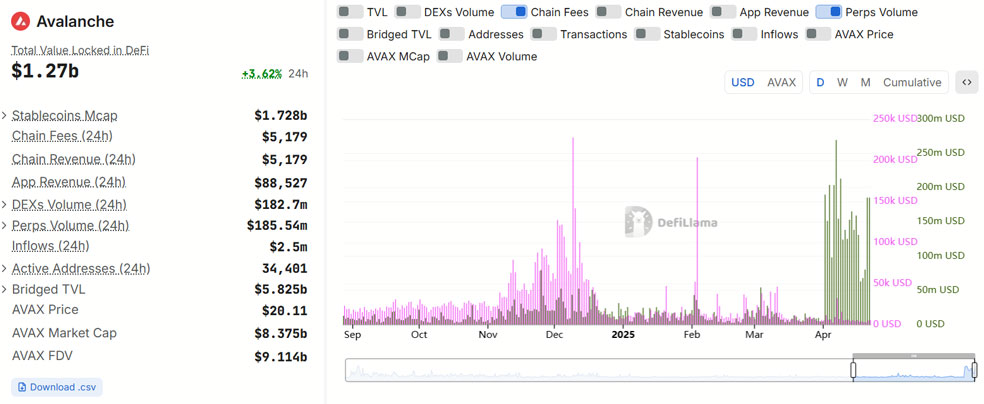Show Addresses on the chart
984x404 pixels.
click(x=452, y=35)
